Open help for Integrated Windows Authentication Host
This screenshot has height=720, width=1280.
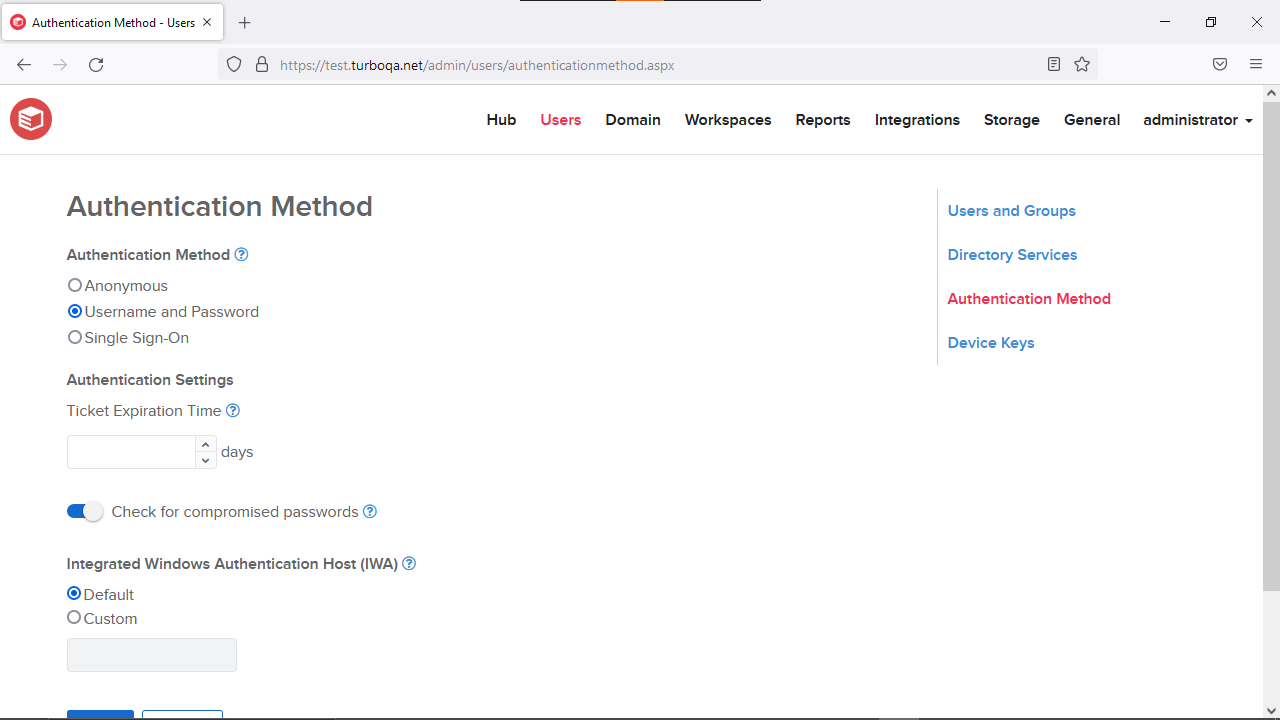409,564
